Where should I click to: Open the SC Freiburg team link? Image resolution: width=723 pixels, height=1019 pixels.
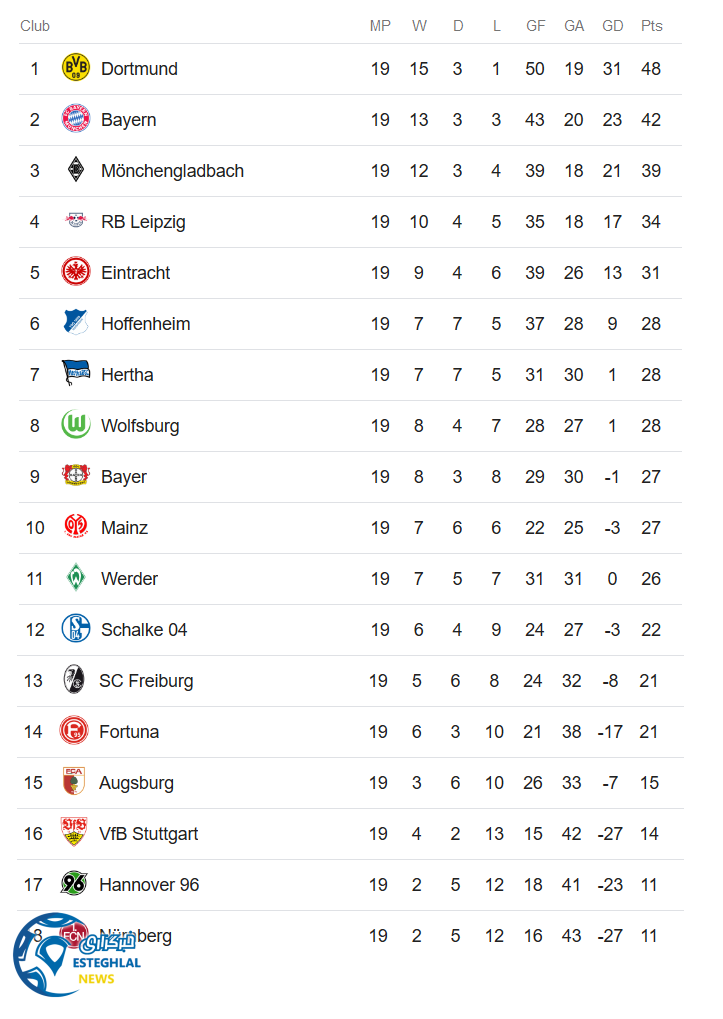pos(146,681)
